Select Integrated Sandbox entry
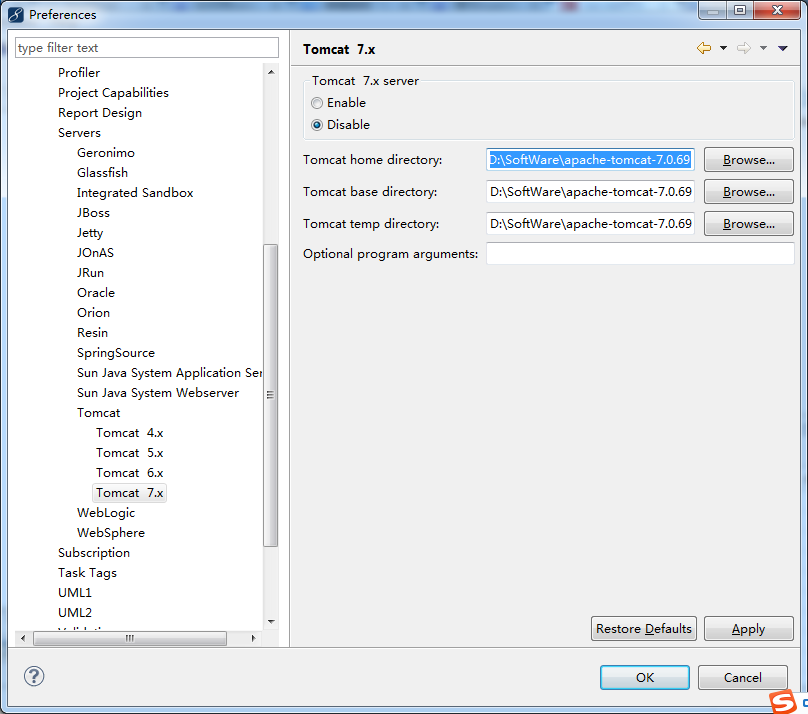808x714 pixels. click(x=135, y=193)
